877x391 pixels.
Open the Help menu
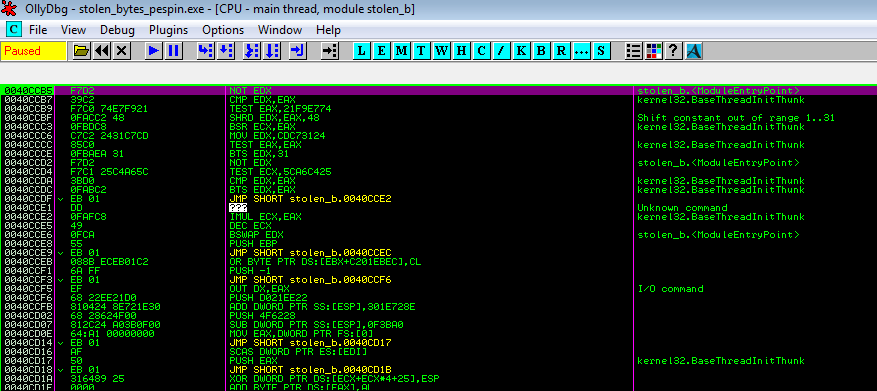pos(328,30)
